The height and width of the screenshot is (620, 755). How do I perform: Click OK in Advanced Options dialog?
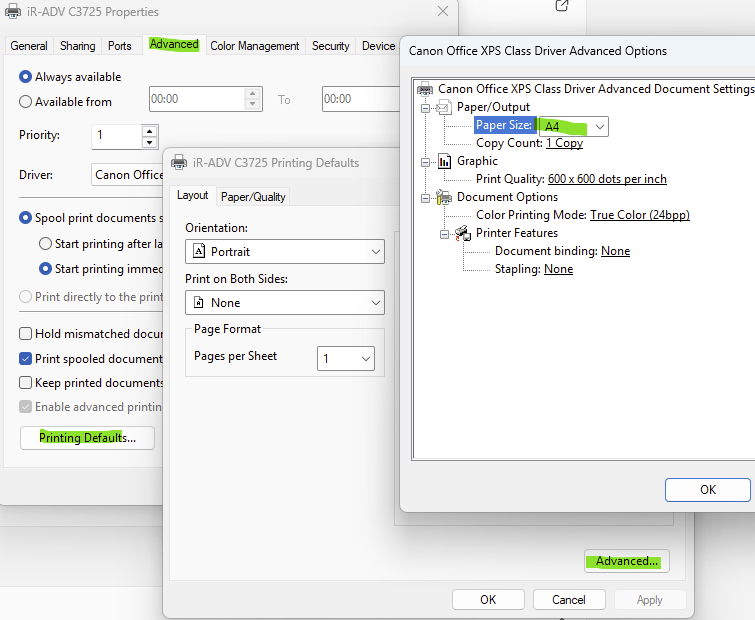click(x=707, y=490)
